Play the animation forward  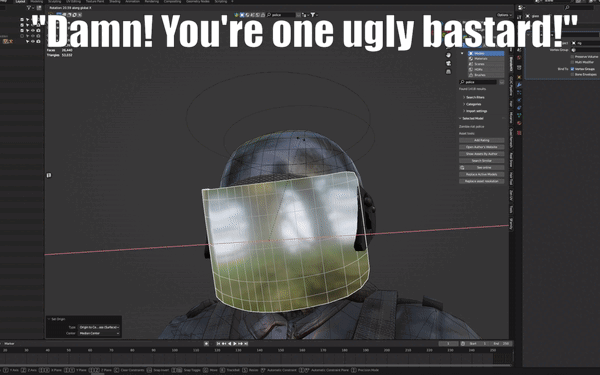(x=235, y=344)
